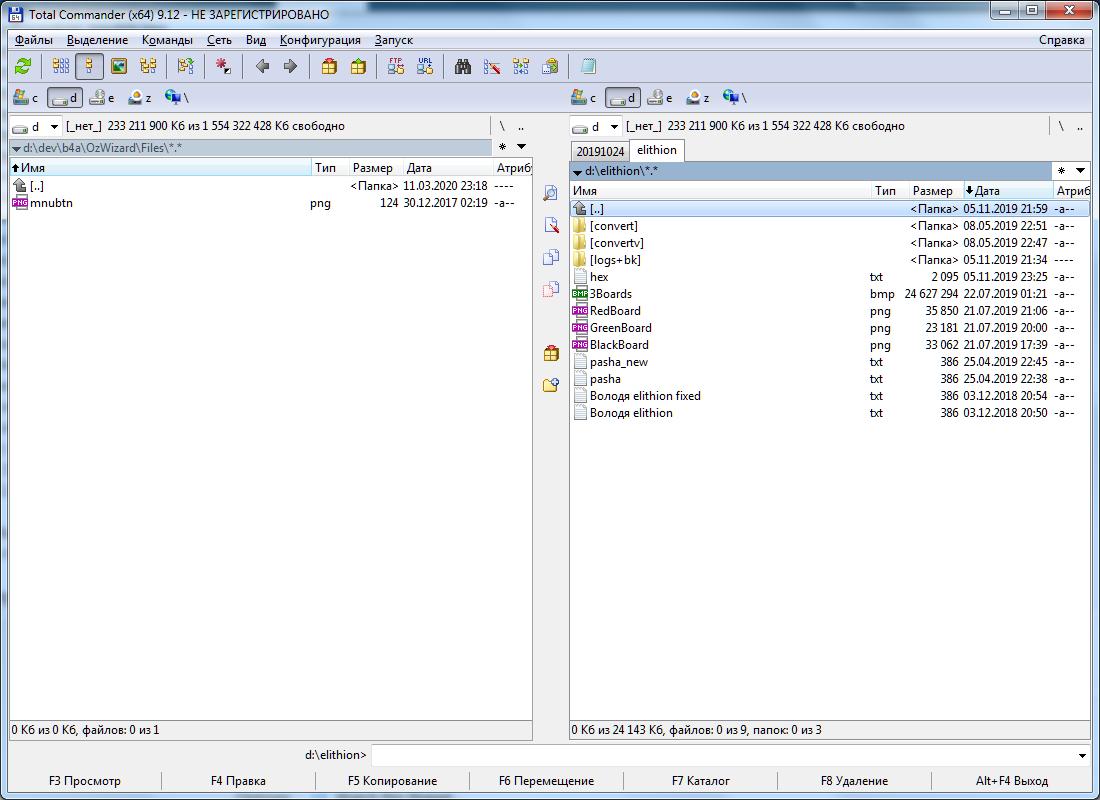Open left panel directory history arrow
The width and height of the screenshot is (1100, 800).
(521, 147)
